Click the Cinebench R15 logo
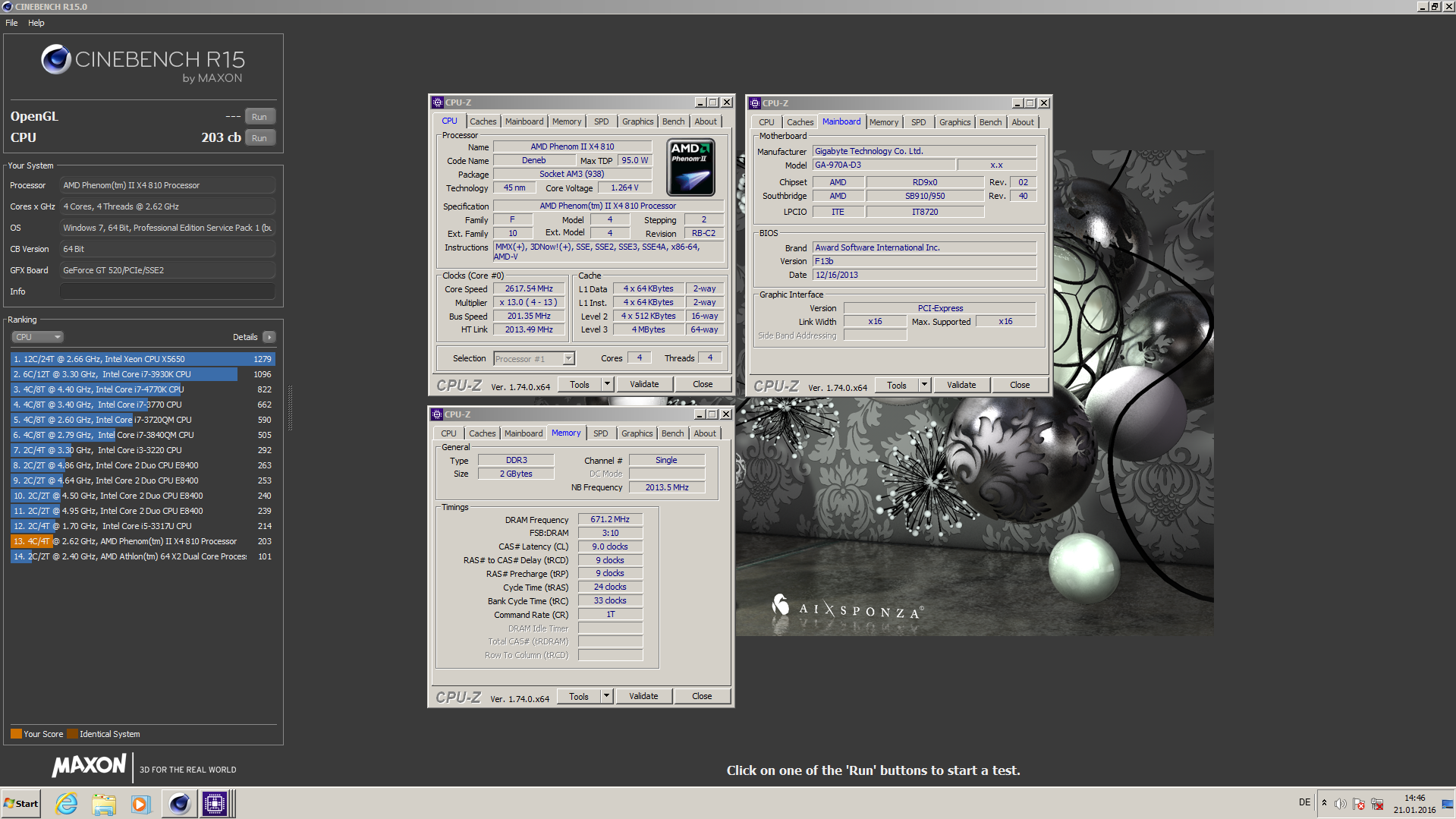The height and width of the screenshot is (819, 1456). [x=143, y=64]
